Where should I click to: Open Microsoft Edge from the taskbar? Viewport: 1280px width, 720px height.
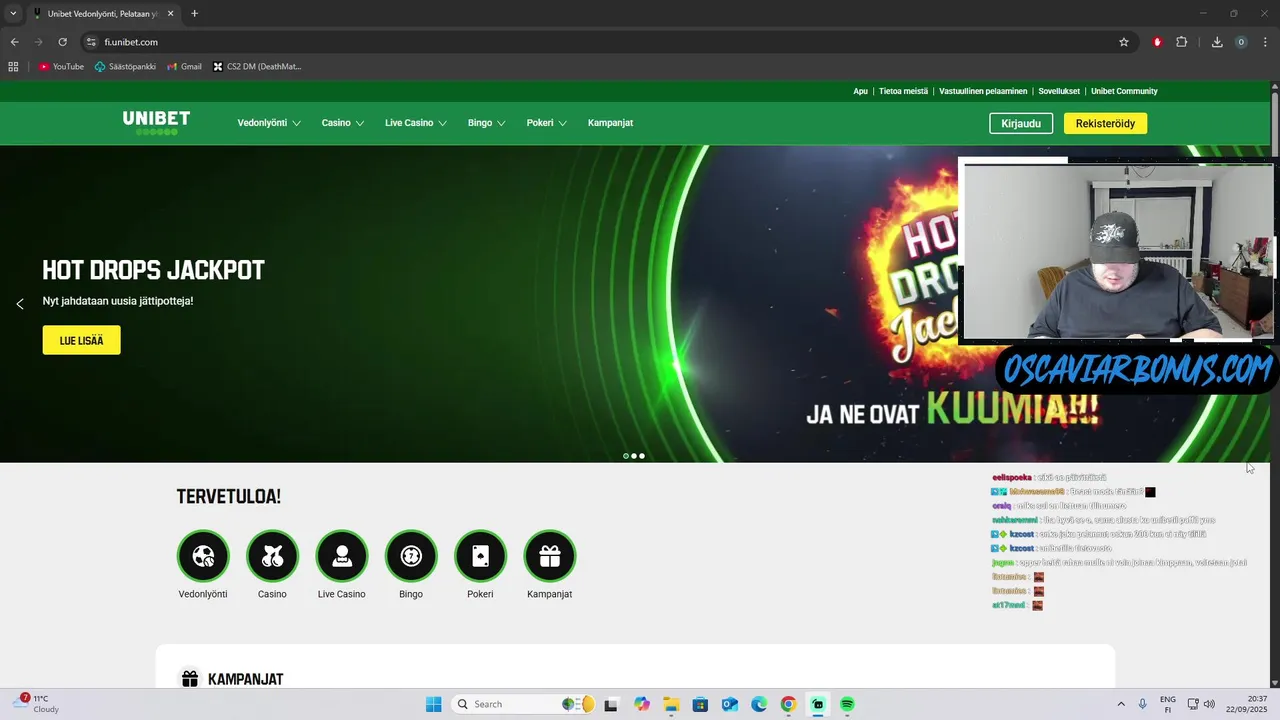point(759,704)
